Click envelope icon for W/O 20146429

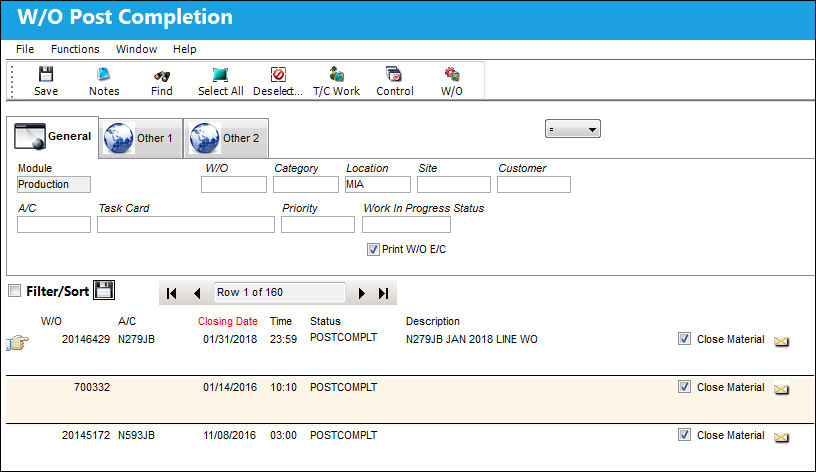tap(781, 341)
